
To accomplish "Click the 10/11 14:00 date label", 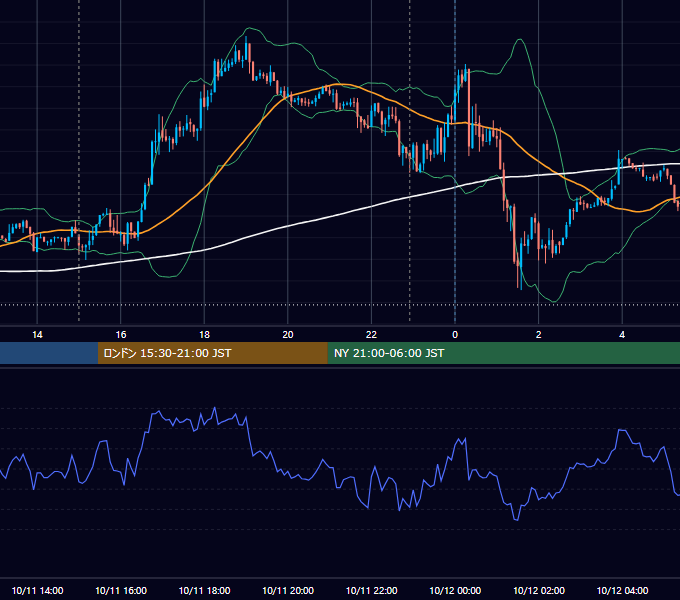I will tap(37, 590).
